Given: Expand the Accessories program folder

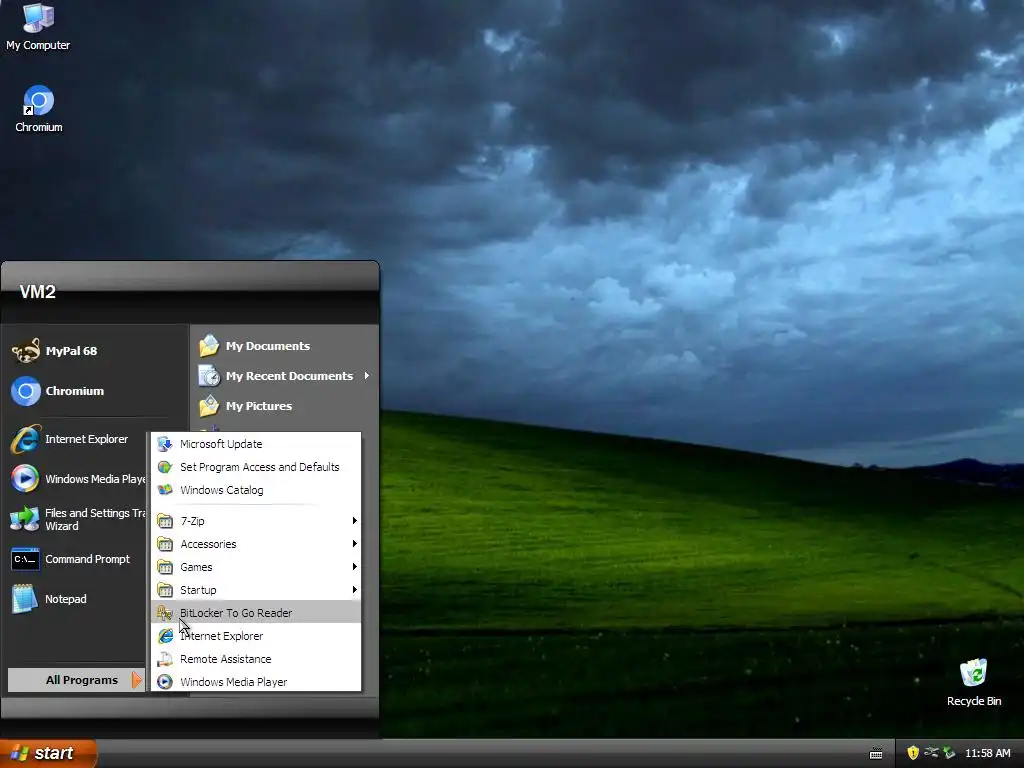Looking at the screenshot, I should point(256,544).
